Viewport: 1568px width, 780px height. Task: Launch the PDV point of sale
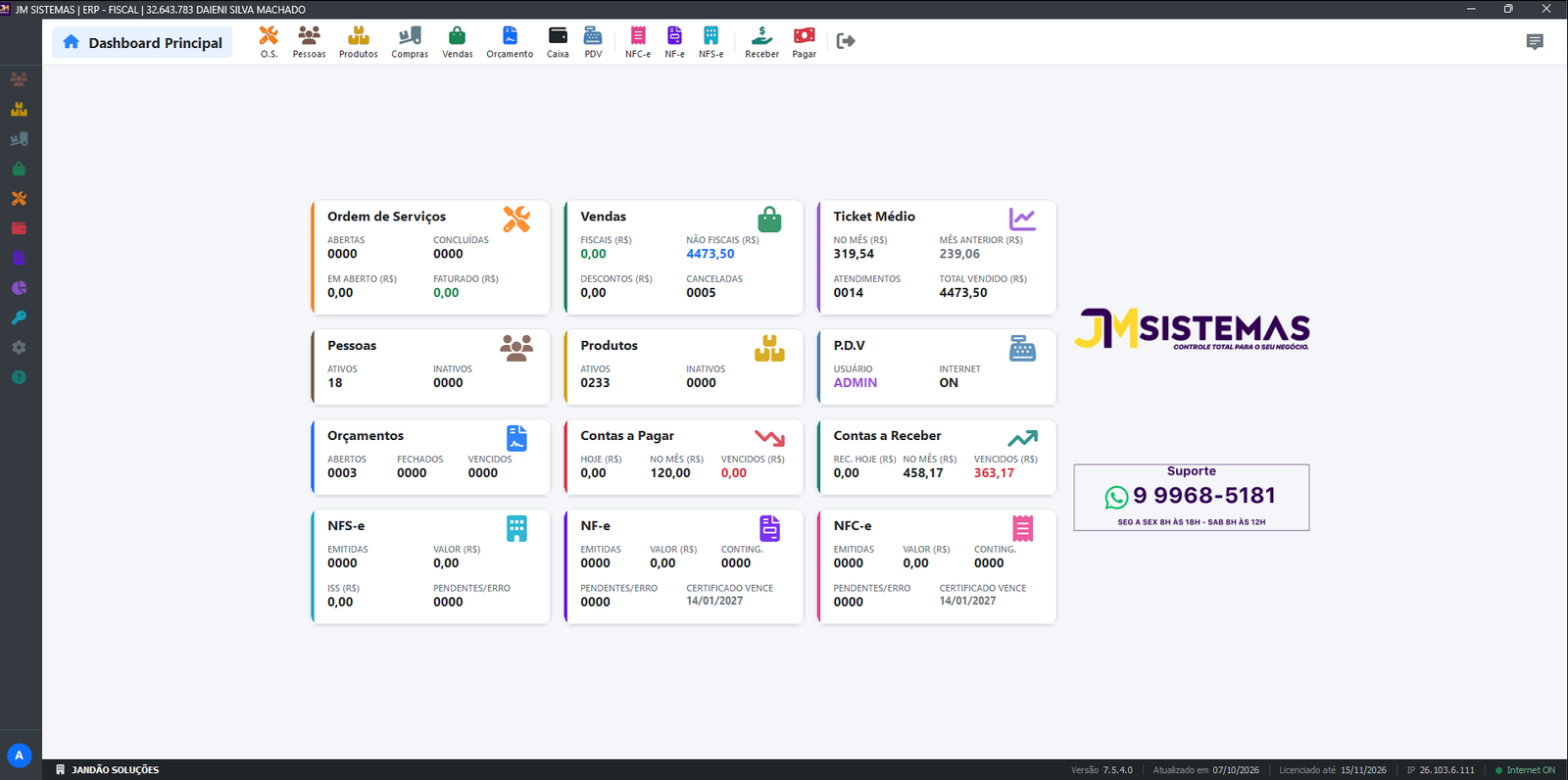tap(593, 41)
